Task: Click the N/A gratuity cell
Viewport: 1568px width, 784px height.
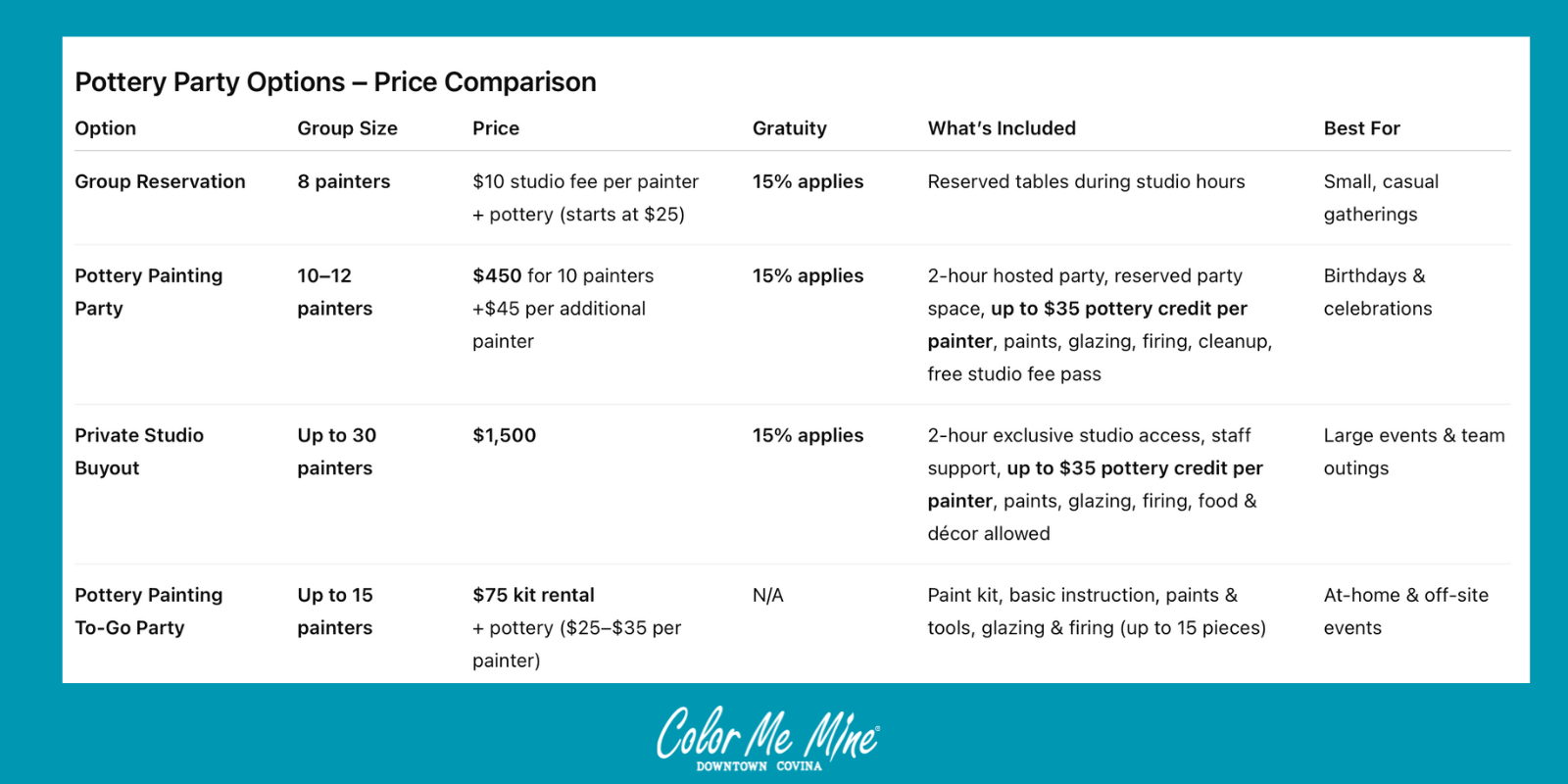Action: tap(767, 595)
